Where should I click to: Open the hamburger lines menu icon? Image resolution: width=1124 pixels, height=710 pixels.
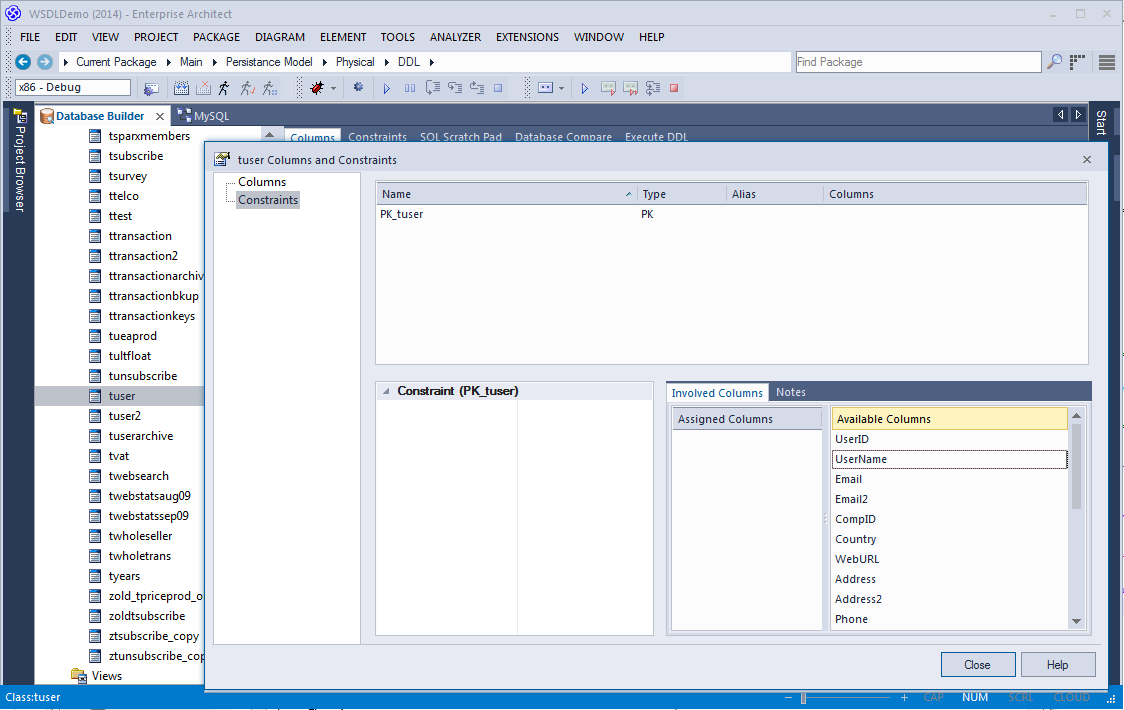(1107, 62)
